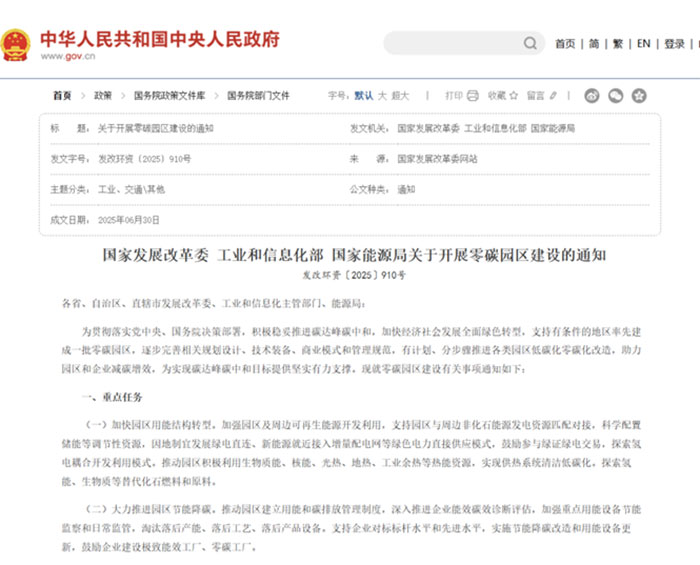
Task: Open 国务院政策文件库 breadcrumb link
Action: point(170,96)
